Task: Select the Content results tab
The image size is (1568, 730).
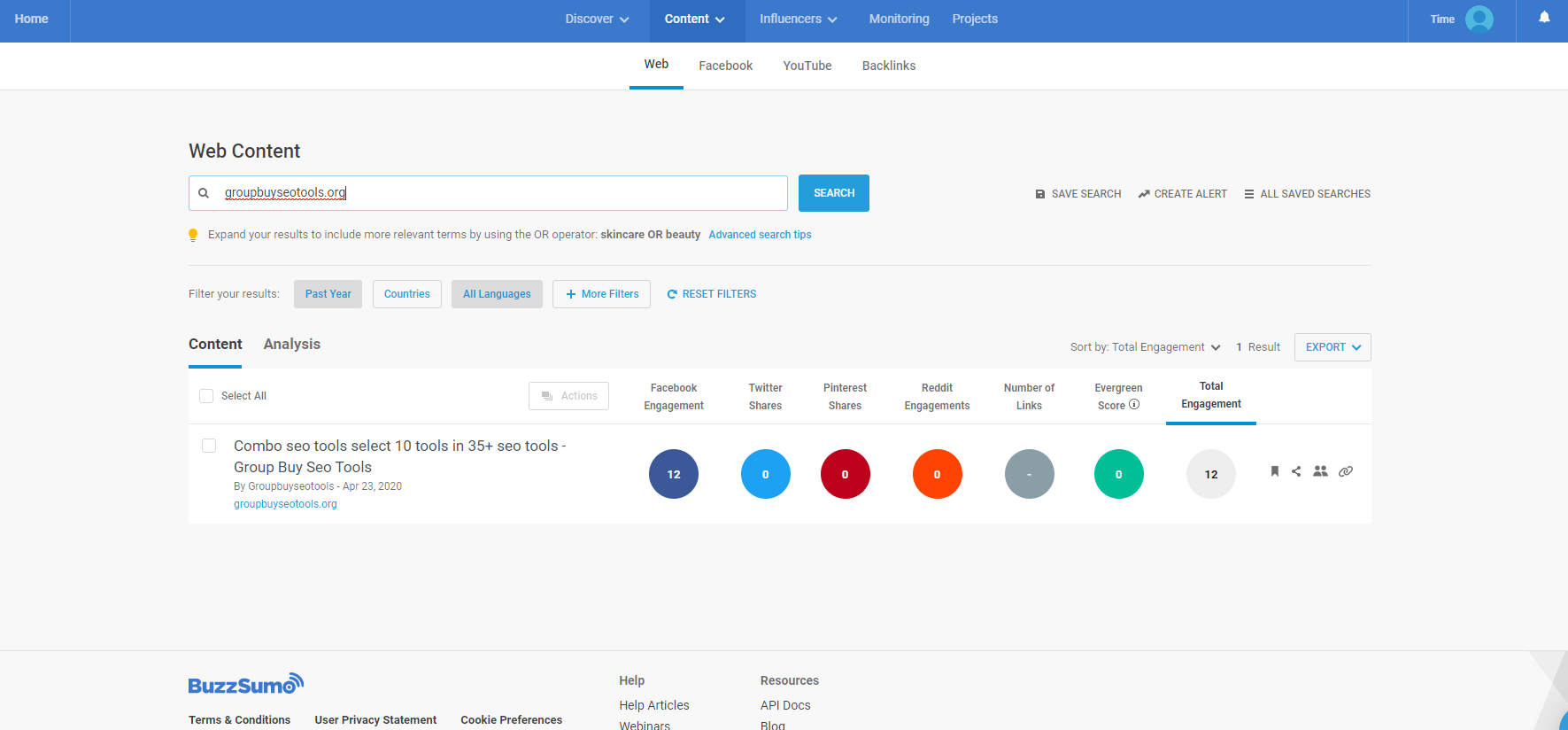Action: [215, 345]
